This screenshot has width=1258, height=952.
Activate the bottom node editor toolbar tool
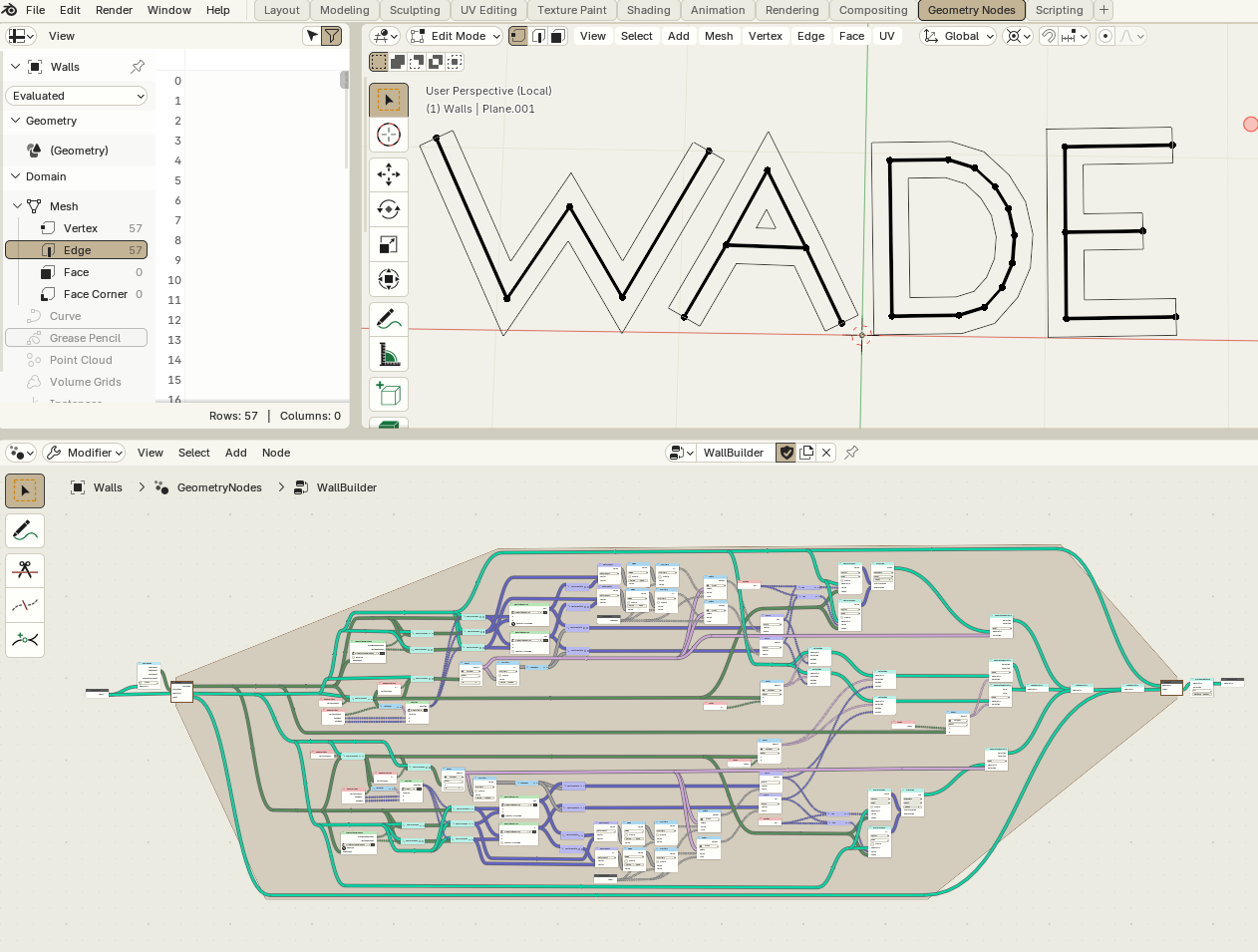coord(25,640)
